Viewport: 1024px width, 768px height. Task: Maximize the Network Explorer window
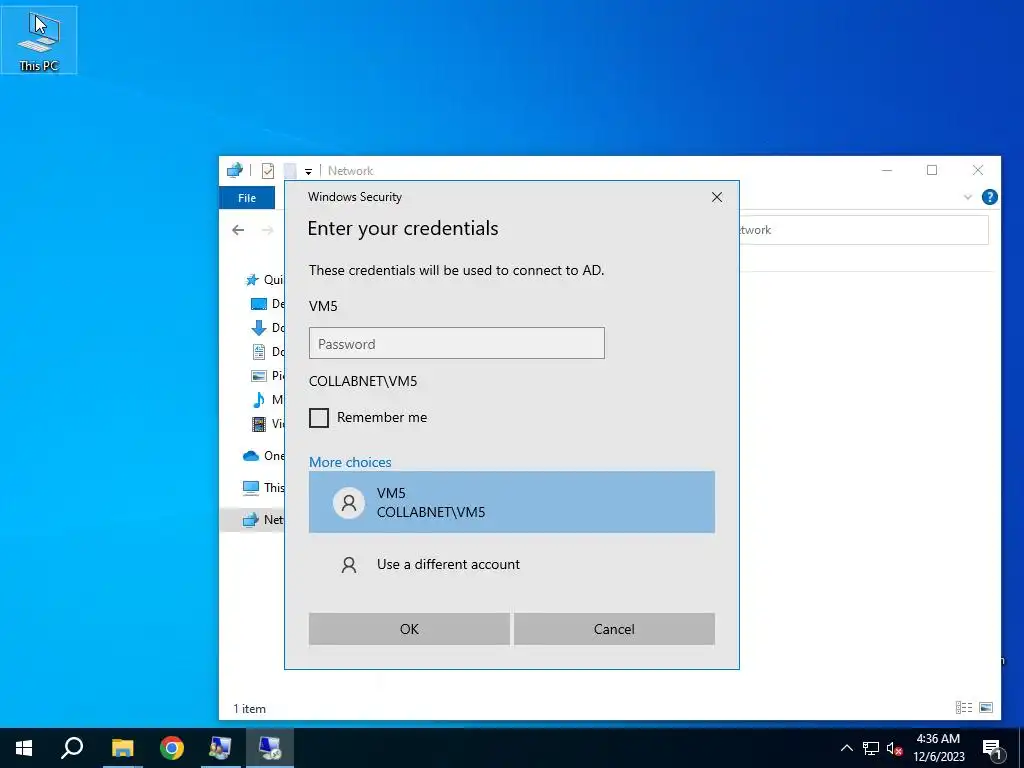932,170
